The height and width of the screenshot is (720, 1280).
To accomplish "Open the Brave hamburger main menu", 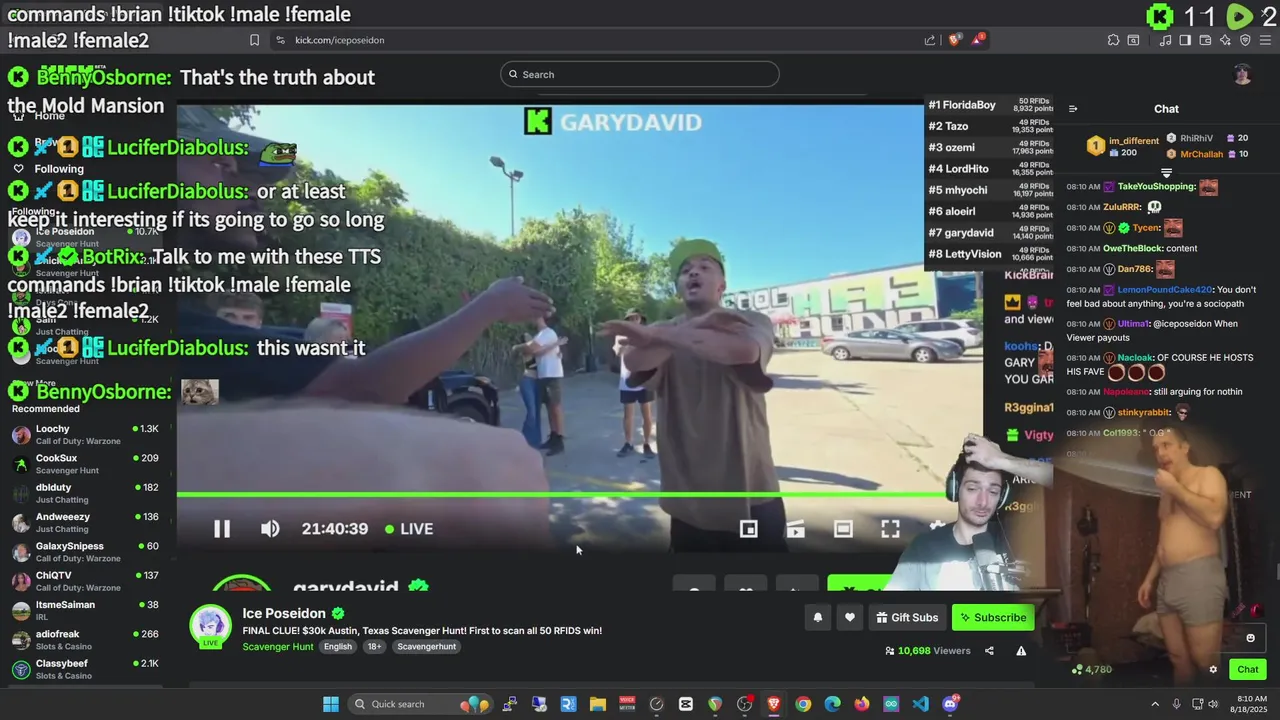I will (x=1266, y=40).
